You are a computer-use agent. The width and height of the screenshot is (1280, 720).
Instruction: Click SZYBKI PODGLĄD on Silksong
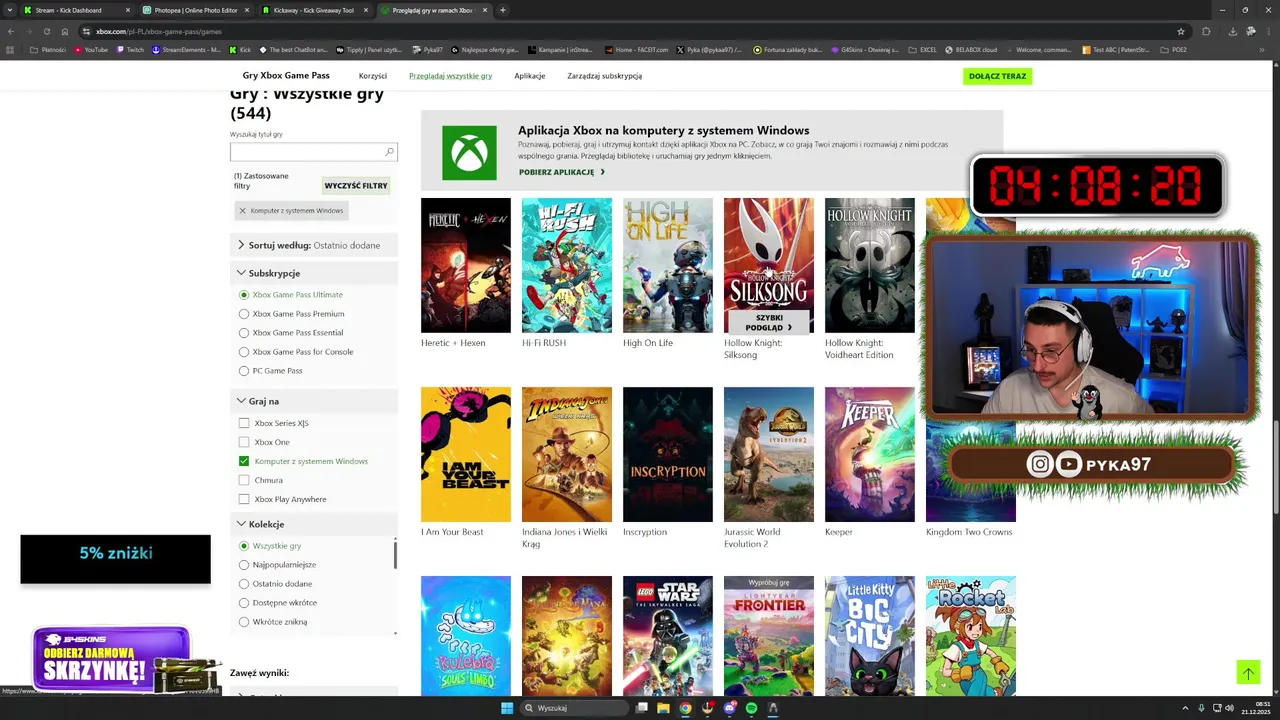pyautogui.click(x=769, y=322)
